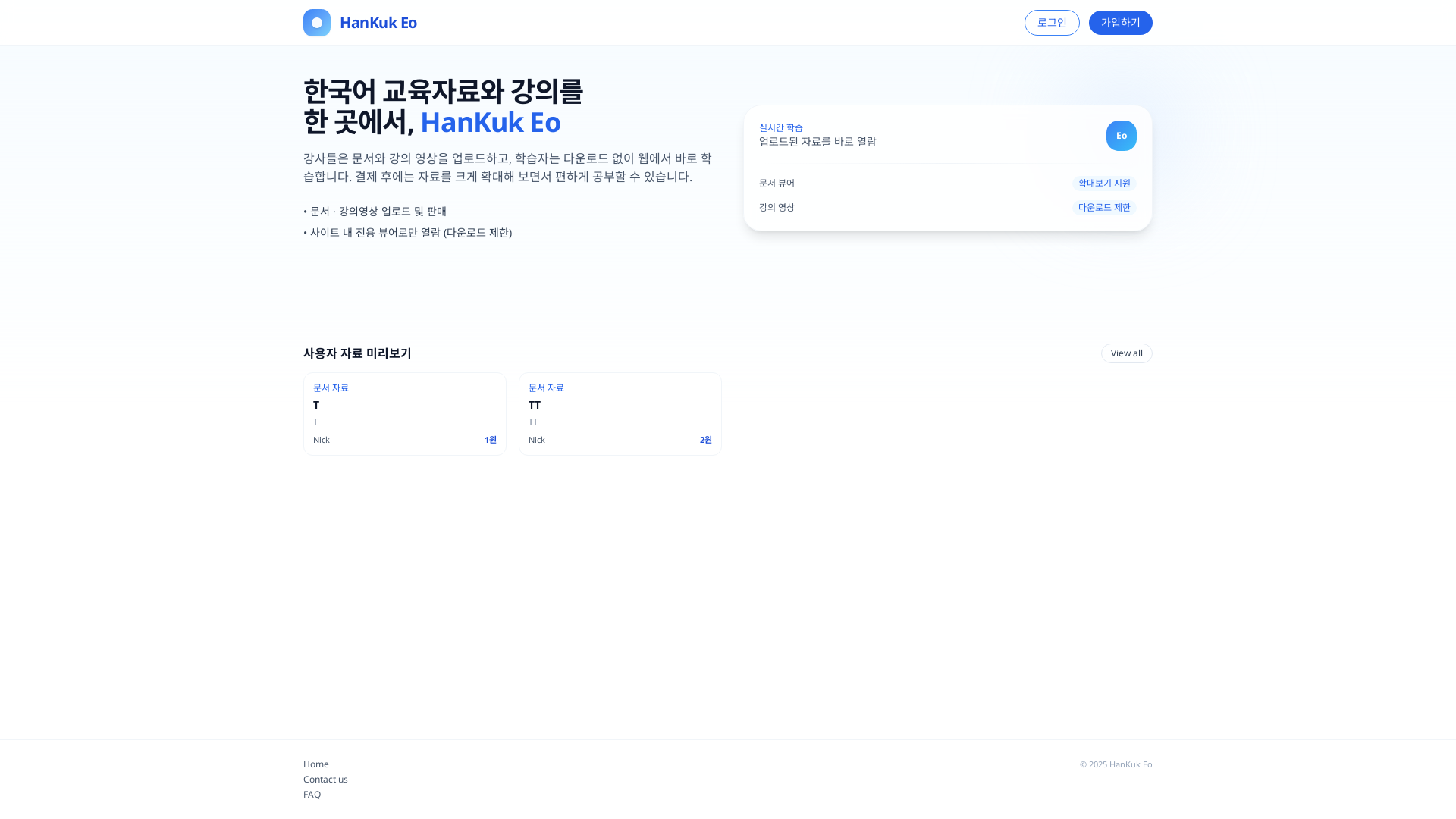Click the 문서 자료 label on card T
Screen dimensions: 1456x819
click(331, 388)
